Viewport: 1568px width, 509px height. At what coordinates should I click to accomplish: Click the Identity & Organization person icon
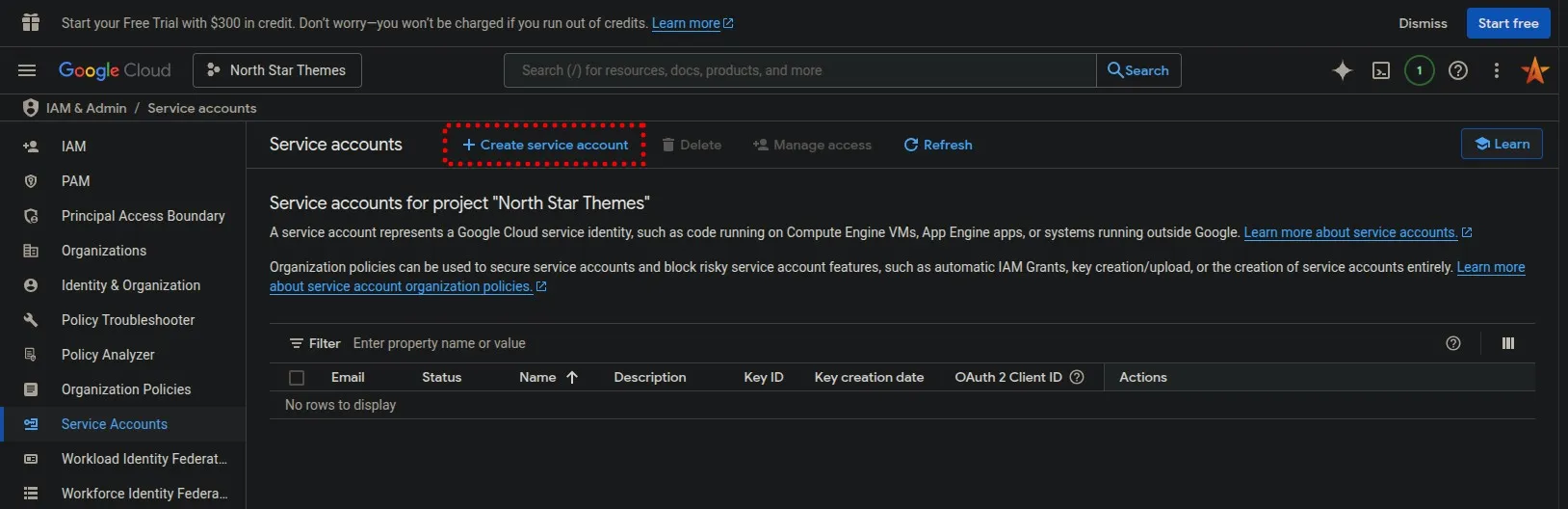[x=31, y=285]
